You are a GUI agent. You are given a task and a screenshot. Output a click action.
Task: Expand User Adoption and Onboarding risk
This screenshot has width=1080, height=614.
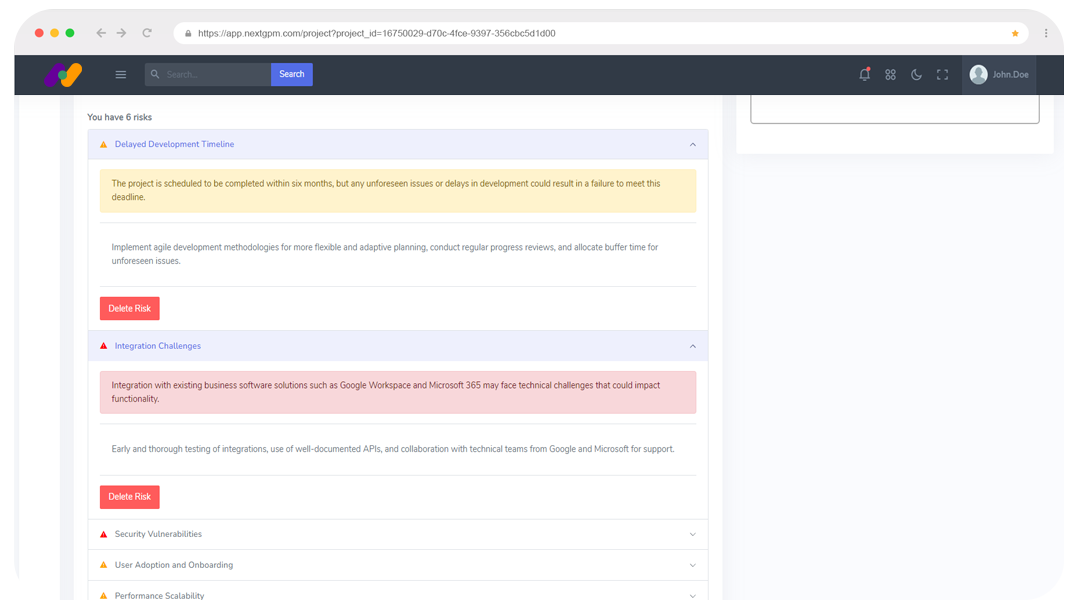coord(693,566)
